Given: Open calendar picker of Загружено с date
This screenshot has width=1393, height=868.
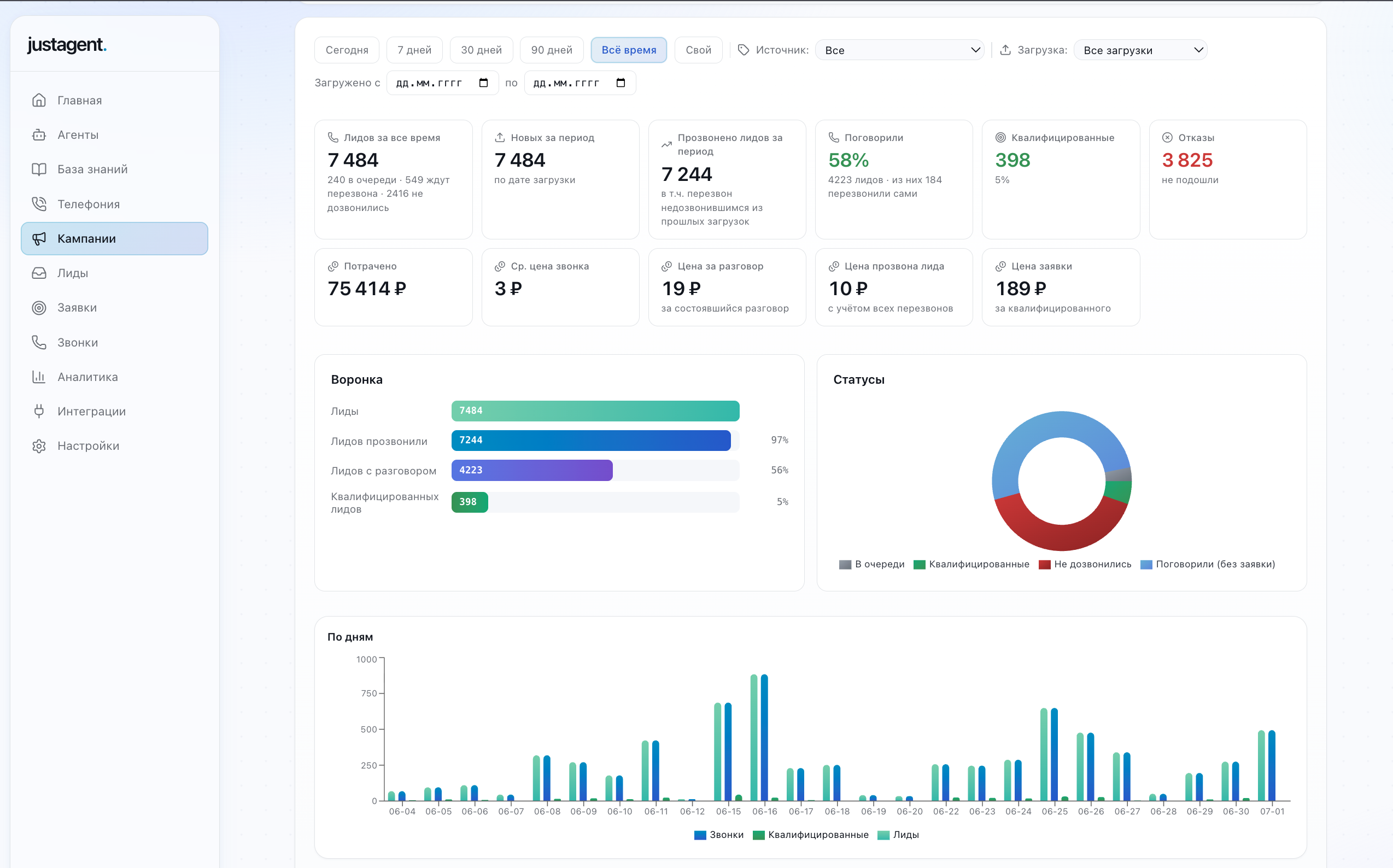Looking at the screenshot, I should (x=483, y=83).
